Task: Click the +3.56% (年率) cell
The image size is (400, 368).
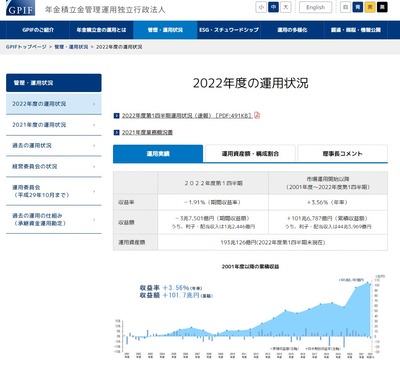Action: pyautogui.click(x=328, y=202)
